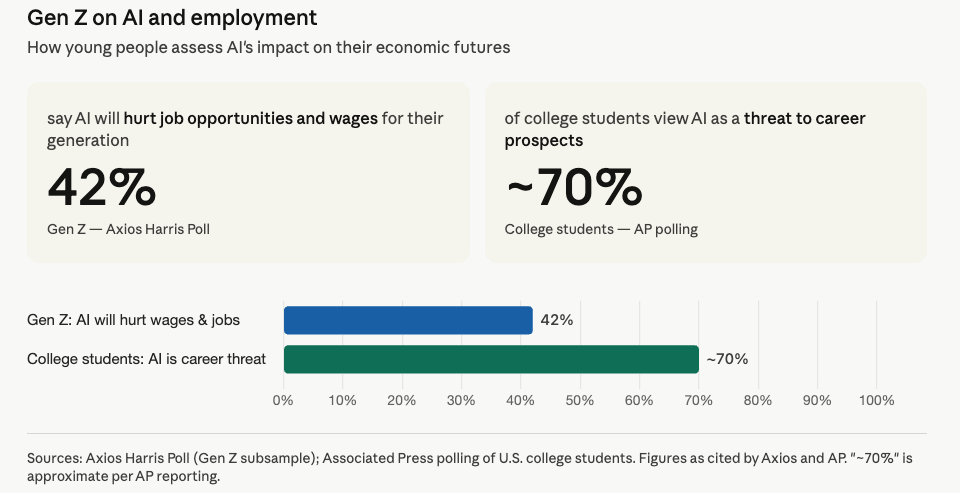The image size is (960, 493).
Task: Click the 'College students — AP polling' caption
Action: (601, 229)
